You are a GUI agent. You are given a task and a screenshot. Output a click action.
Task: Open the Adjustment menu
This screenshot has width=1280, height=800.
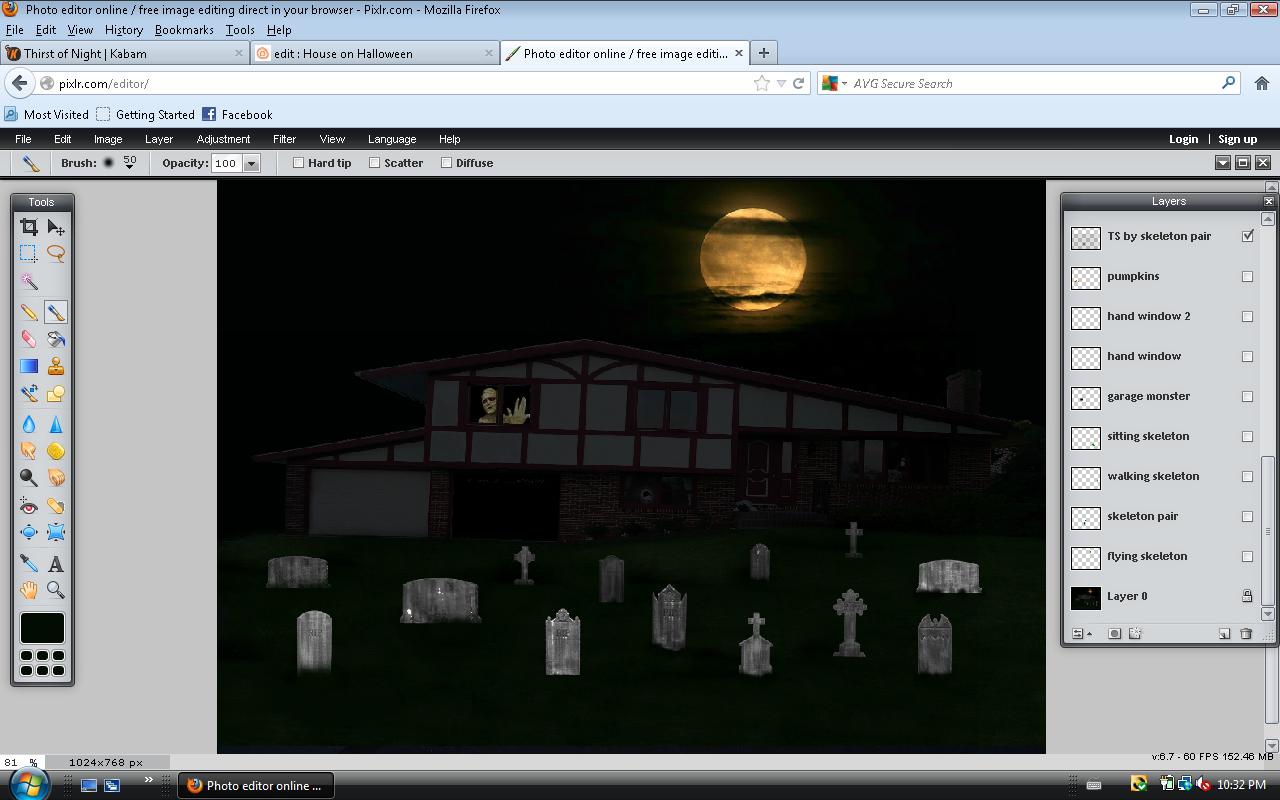(x=223, y=139)
